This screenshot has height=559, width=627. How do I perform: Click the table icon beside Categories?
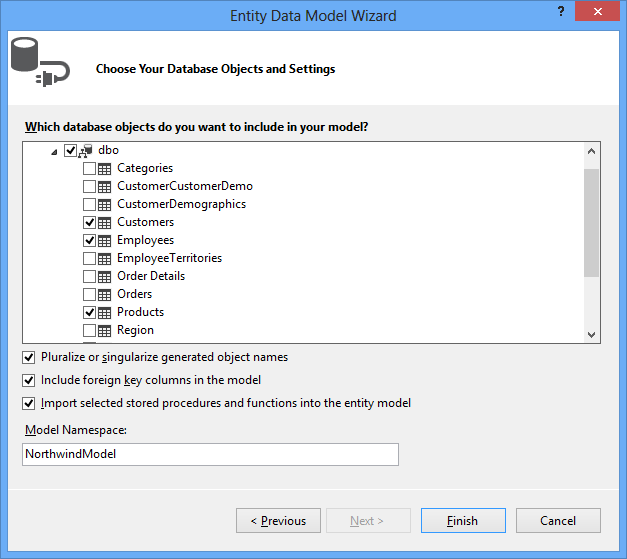coord(105,168)
